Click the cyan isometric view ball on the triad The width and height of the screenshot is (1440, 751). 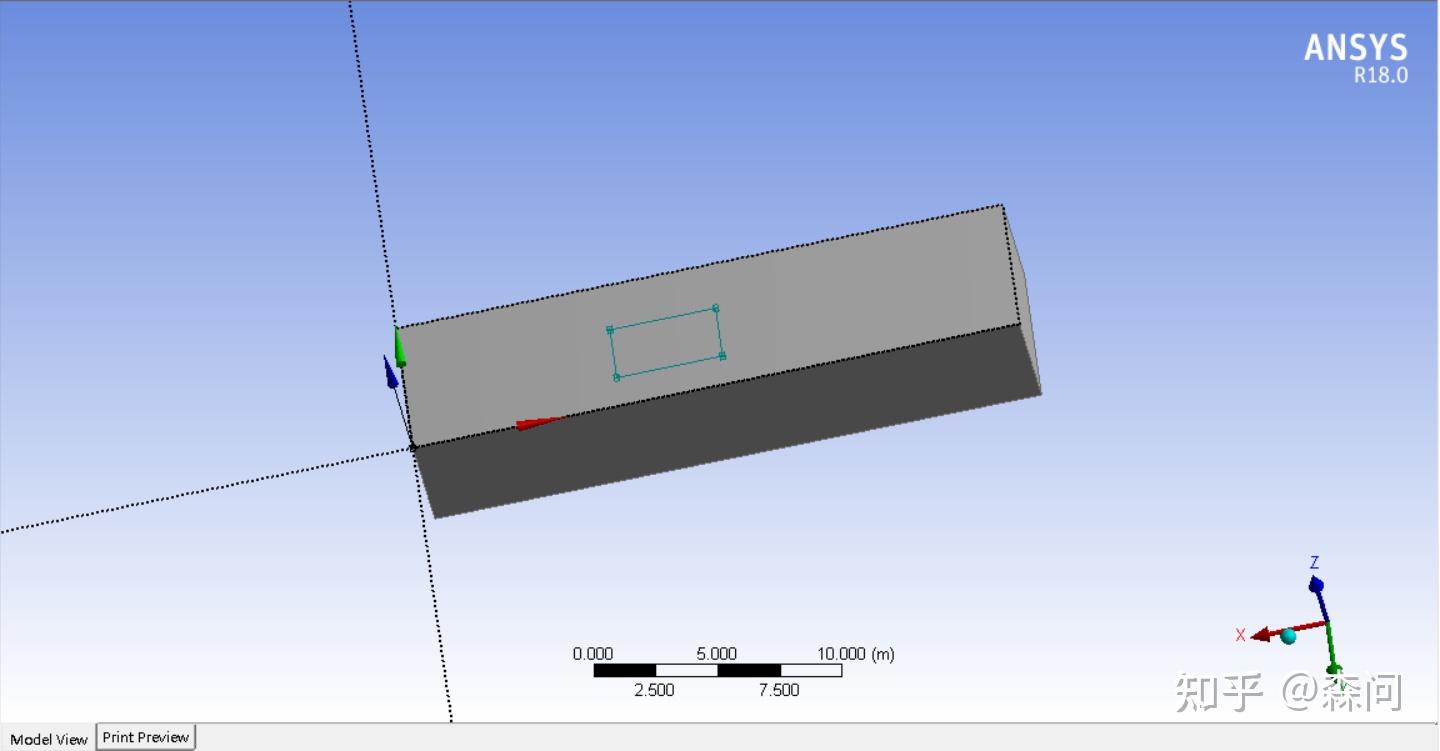click(x=1288, y=636)
